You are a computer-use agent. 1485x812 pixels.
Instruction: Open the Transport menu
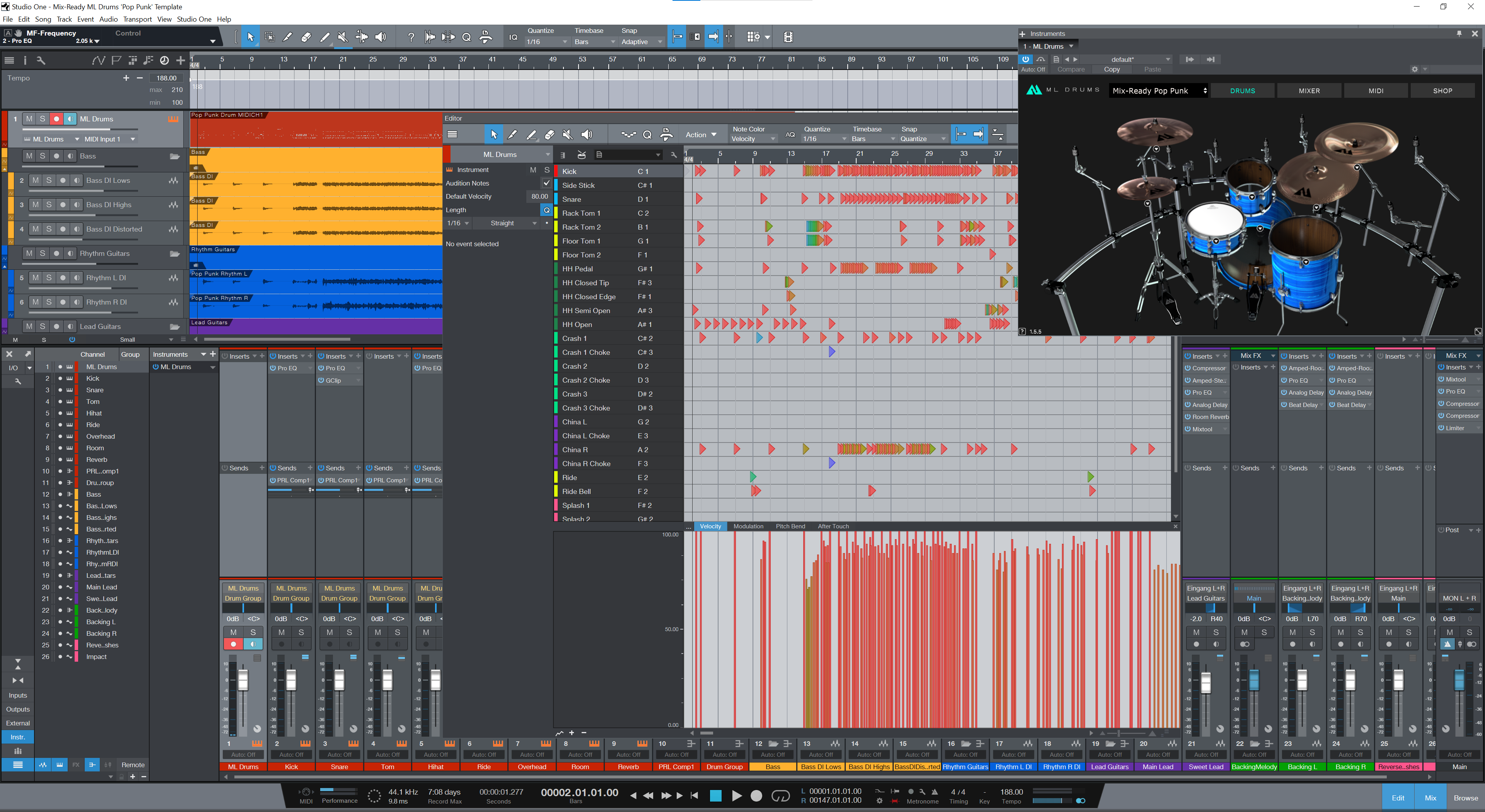137,19
